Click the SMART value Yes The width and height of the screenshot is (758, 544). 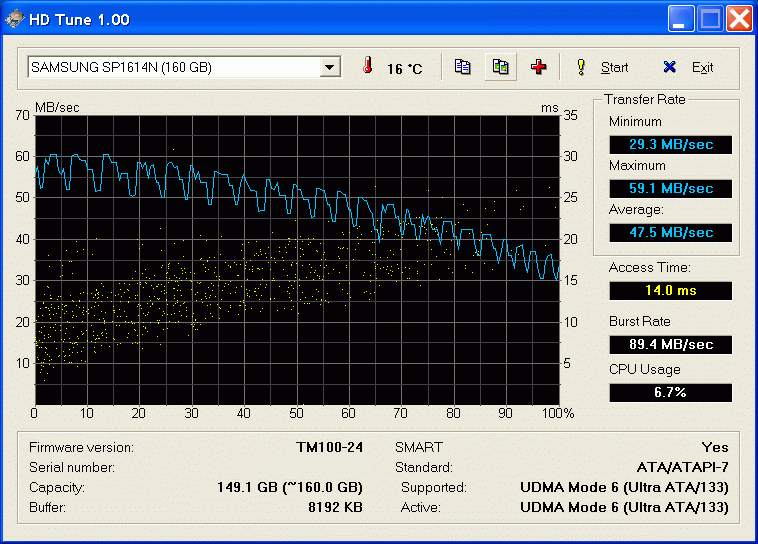[714, 447]
